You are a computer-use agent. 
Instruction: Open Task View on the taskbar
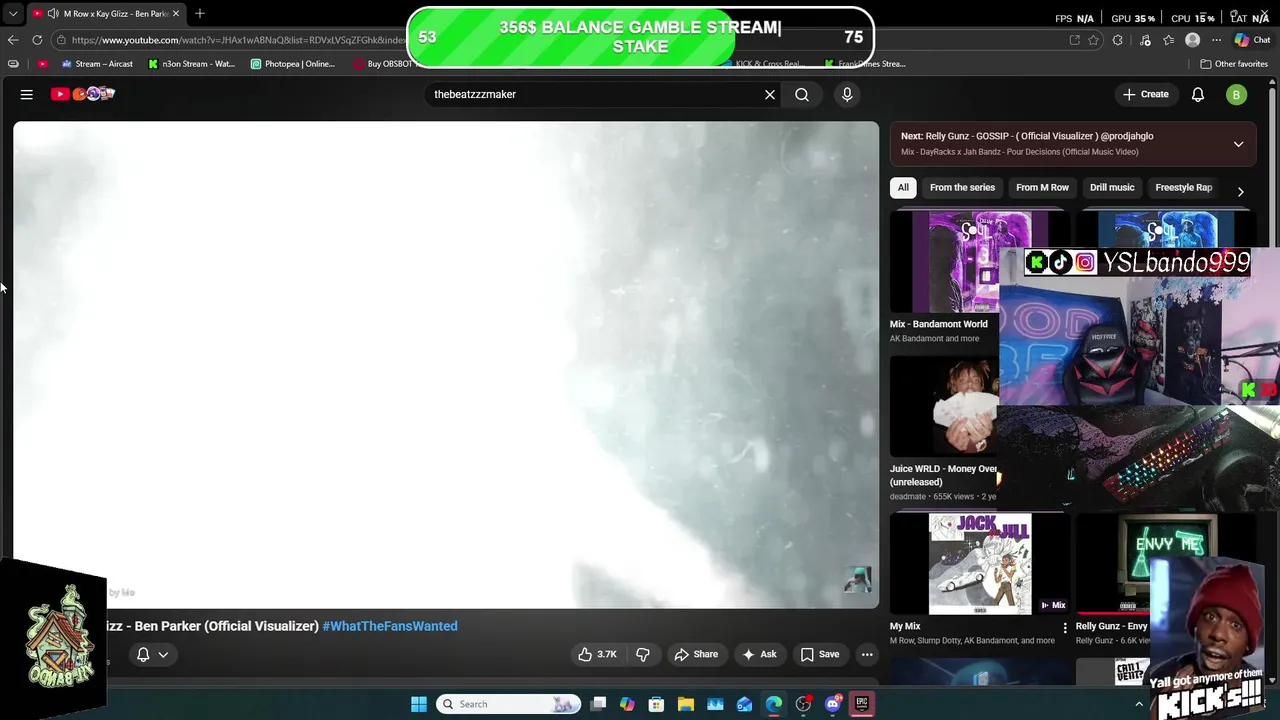(598, 704)
